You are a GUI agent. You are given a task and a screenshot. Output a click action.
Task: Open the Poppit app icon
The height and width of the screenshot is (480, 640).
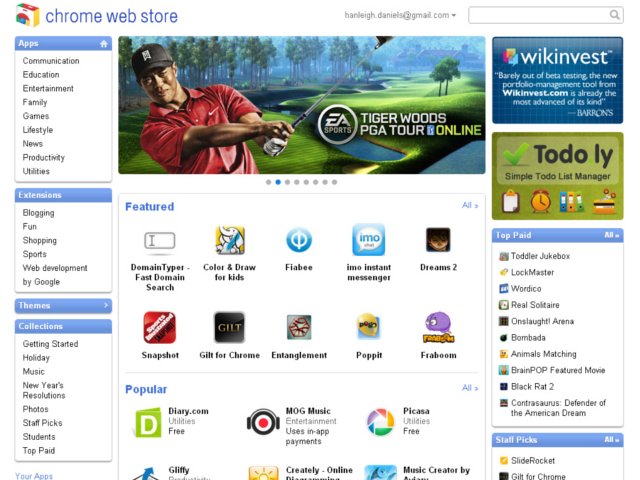[x=368, y=327]
